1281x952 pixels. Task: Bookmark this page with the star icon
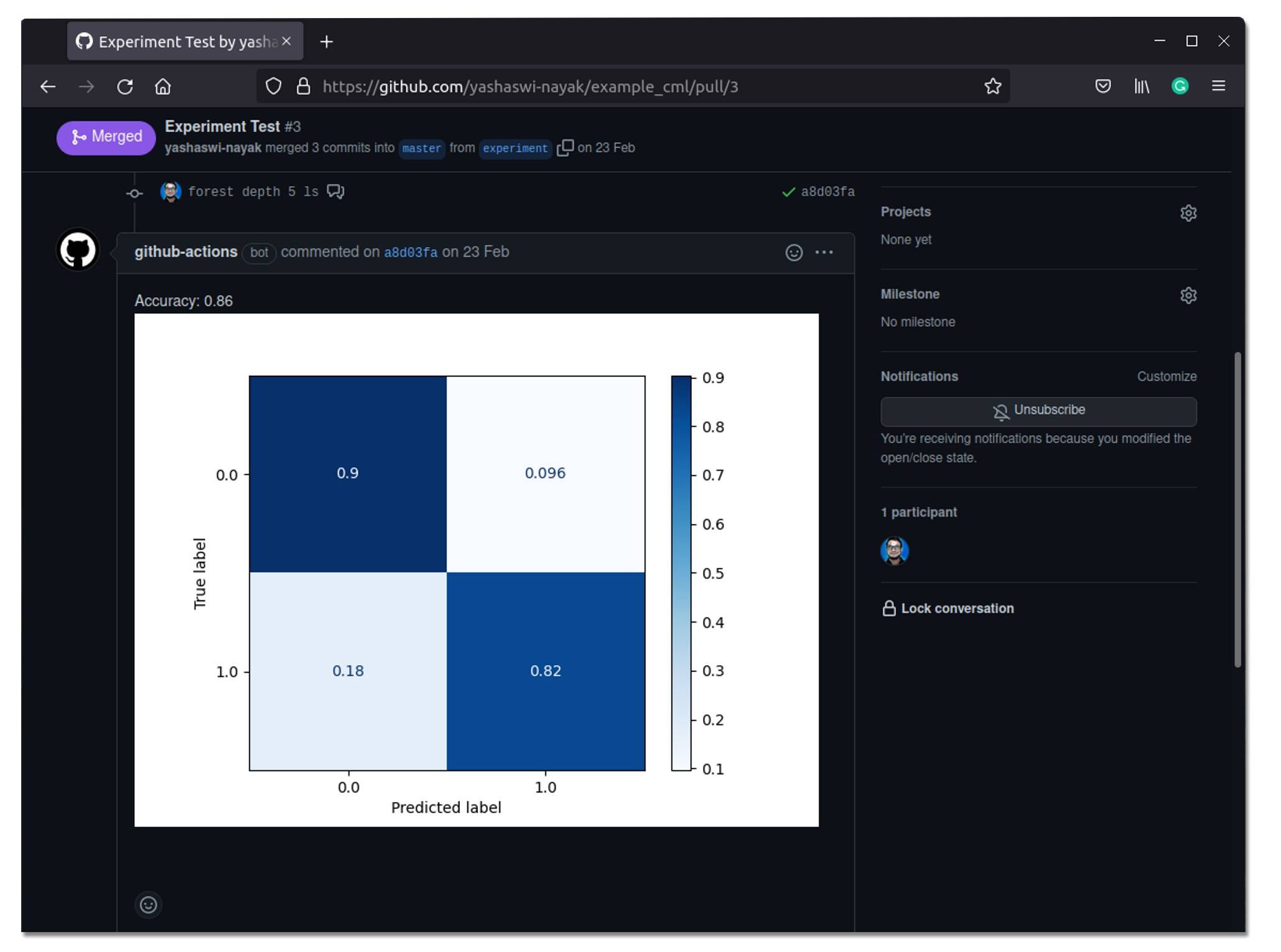coord(992,86)
